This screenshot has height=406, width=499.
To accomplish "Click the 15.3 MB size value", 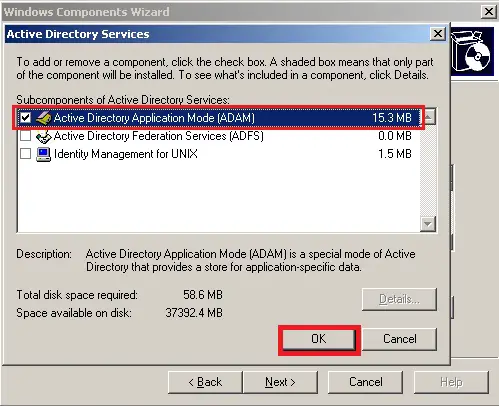I will pos(392,118).
